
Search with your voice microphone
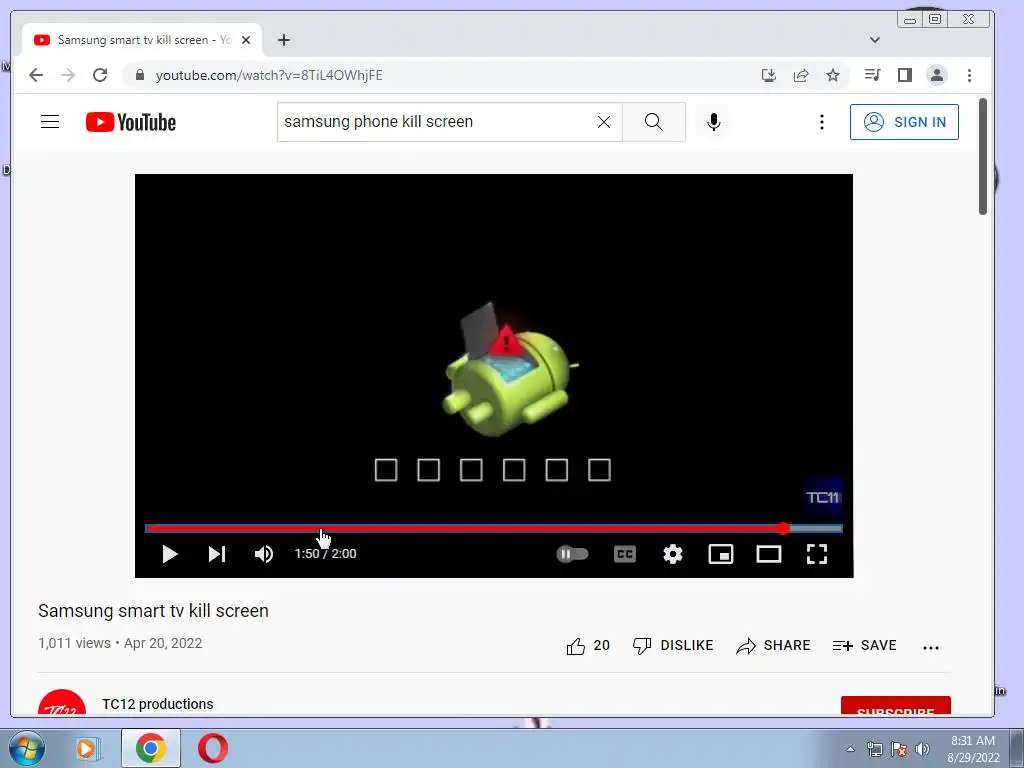coord(714,122)
